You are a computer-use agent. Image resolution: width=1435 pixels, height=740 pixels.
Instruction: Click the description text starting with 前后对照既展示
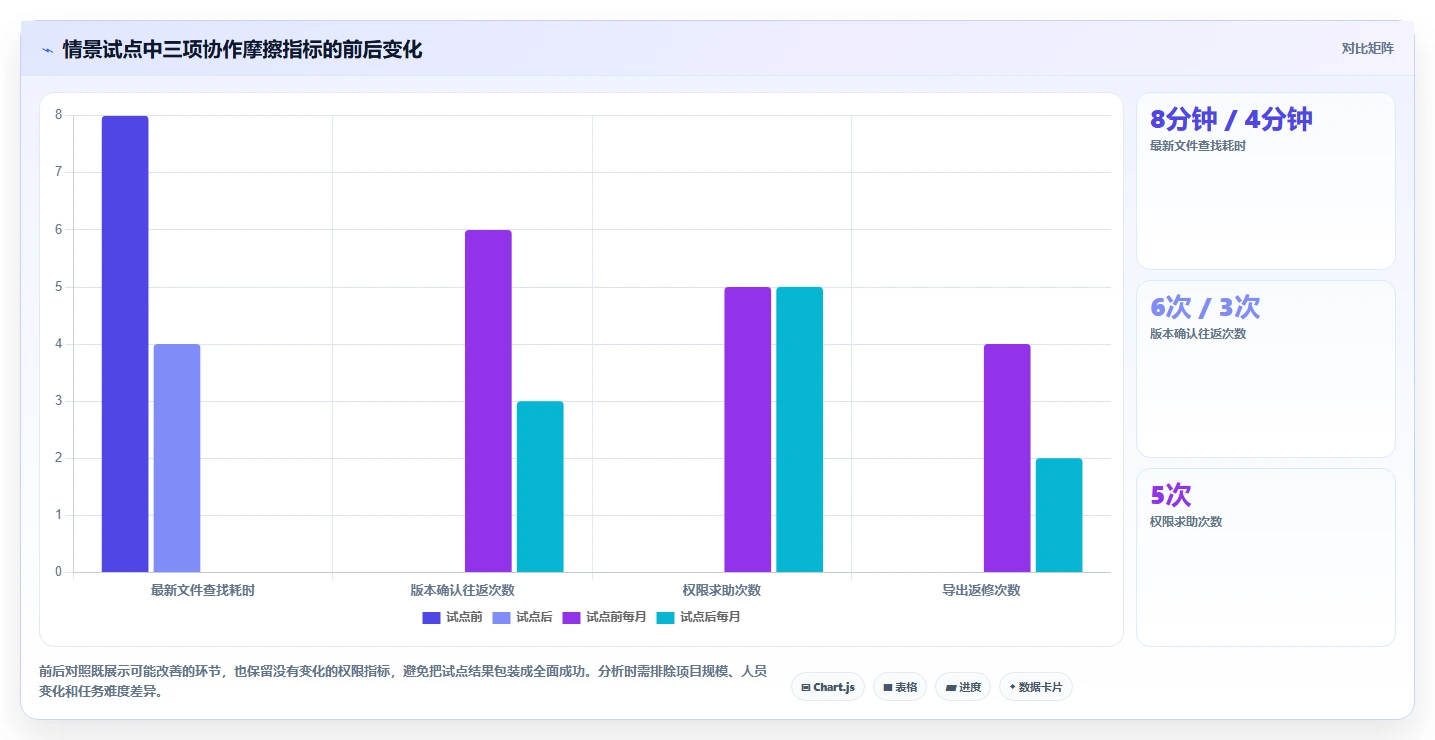click(403, 681)
